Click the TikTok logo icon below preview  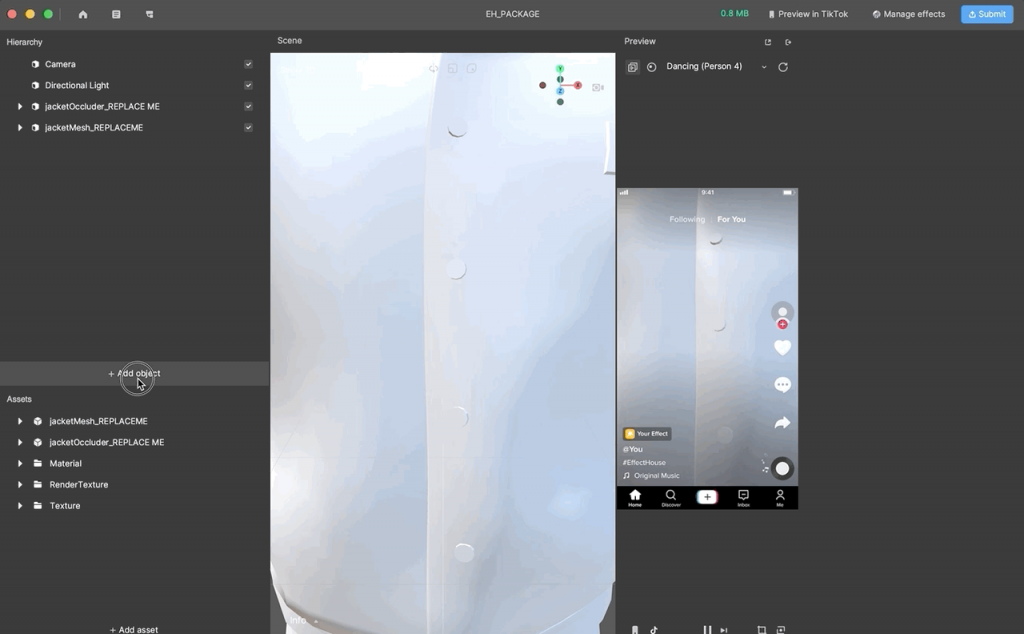654,629
